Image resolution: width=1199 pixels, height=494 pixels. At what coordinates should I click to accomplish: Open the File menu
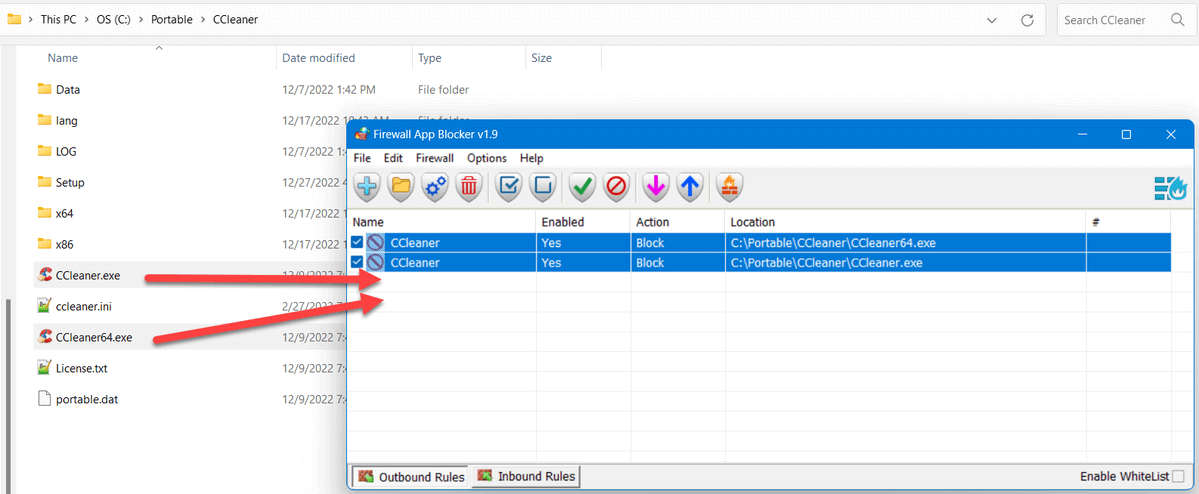click(362, 158)
